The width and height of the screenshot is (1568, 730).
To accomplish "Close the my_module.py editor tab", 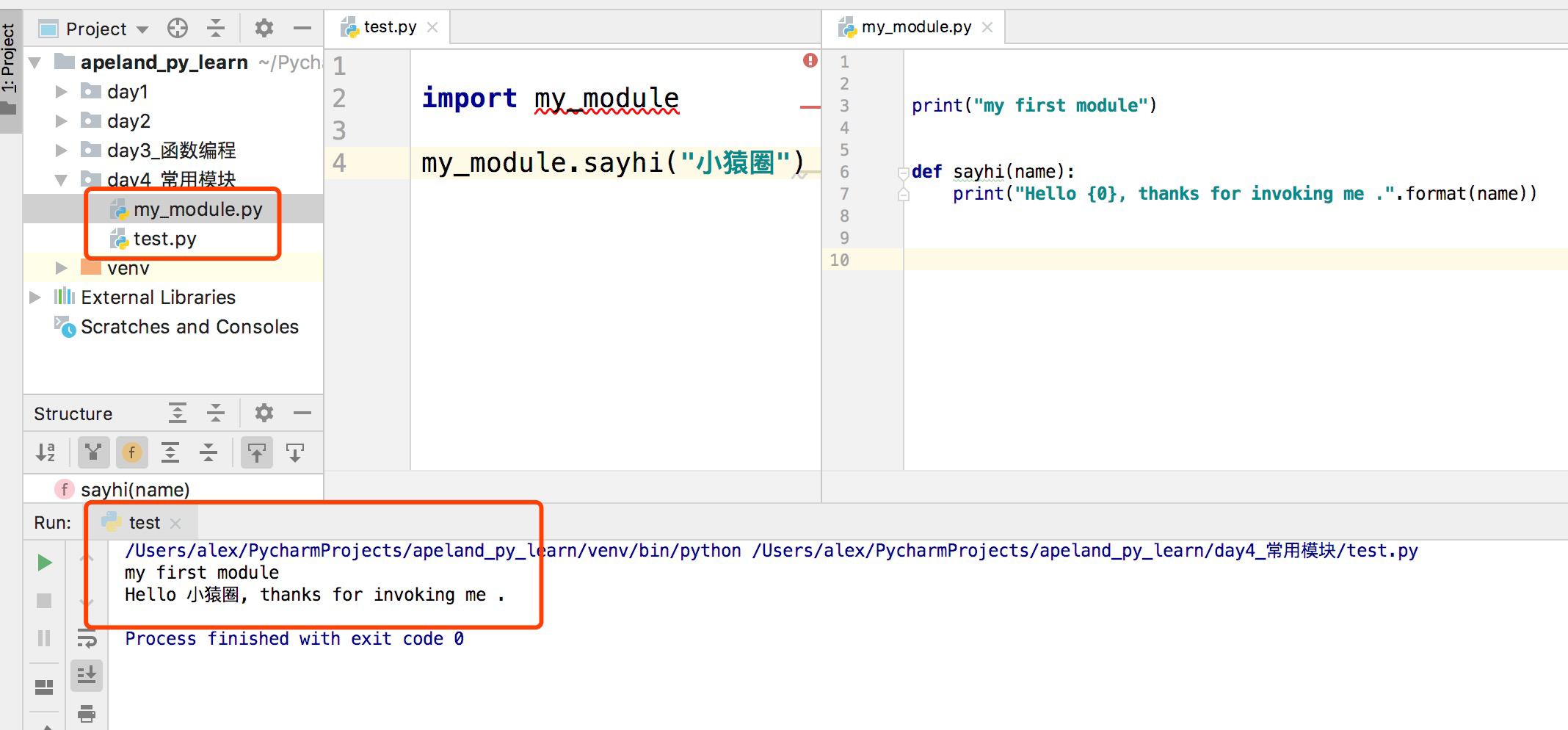I will coord(987,27).
